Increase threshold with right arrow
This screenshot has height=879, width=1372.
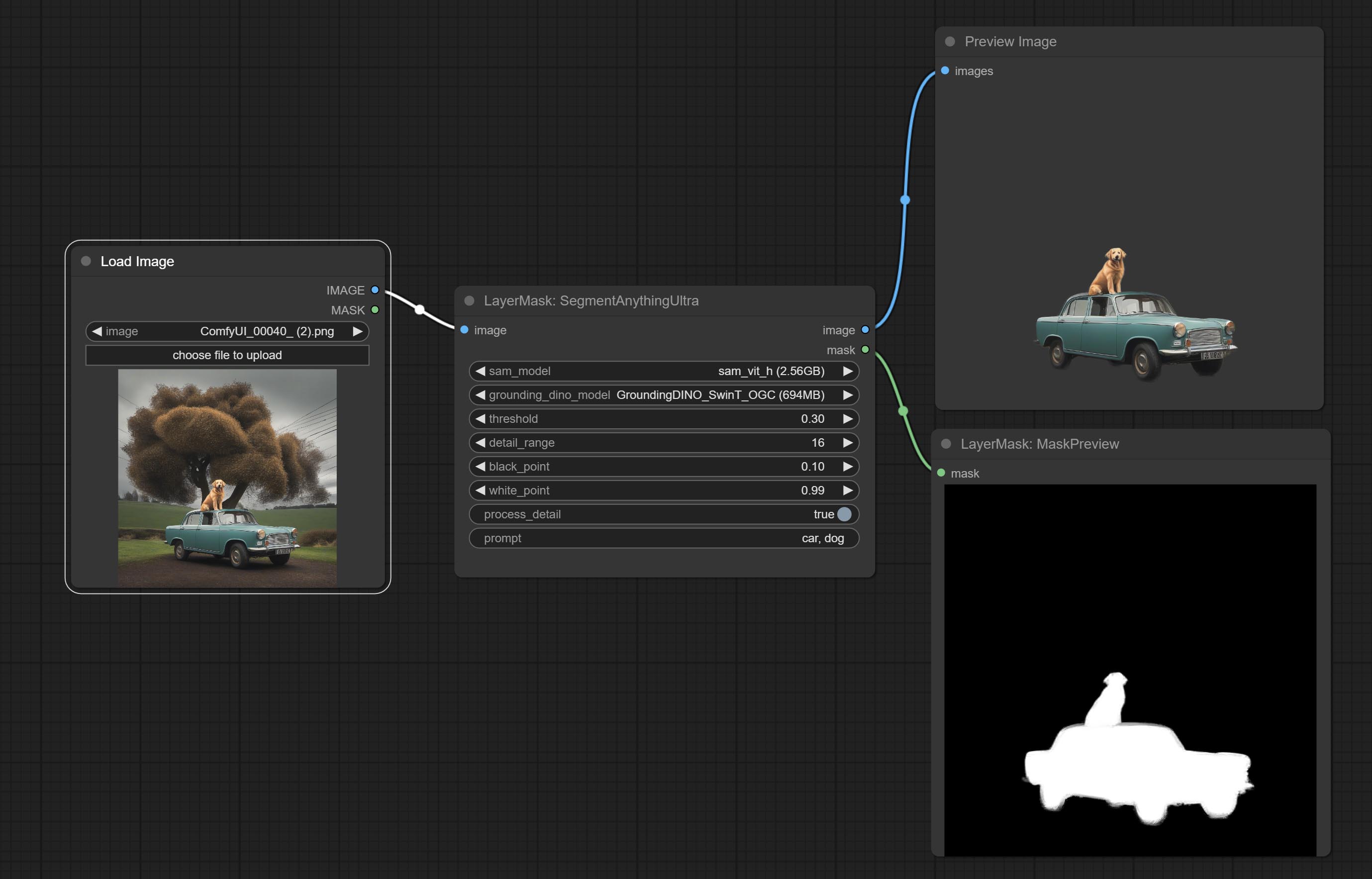[848, 419]
